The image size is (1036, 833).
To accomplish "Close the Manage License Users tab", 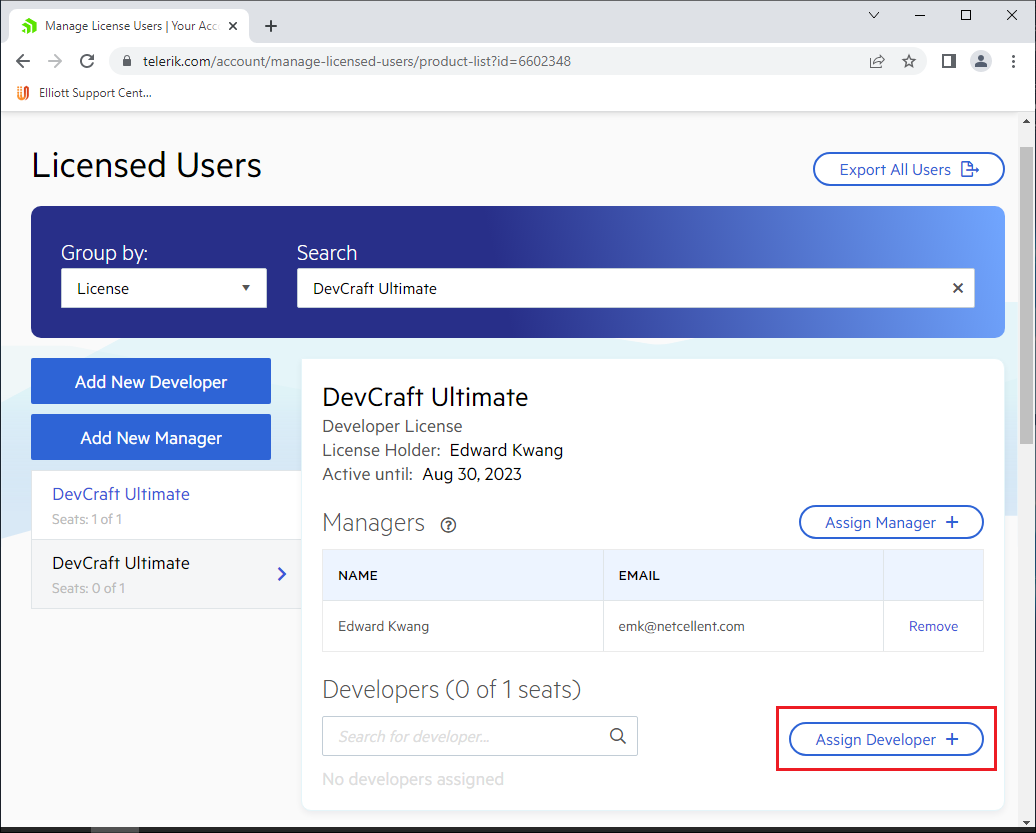I will point(233,26).
